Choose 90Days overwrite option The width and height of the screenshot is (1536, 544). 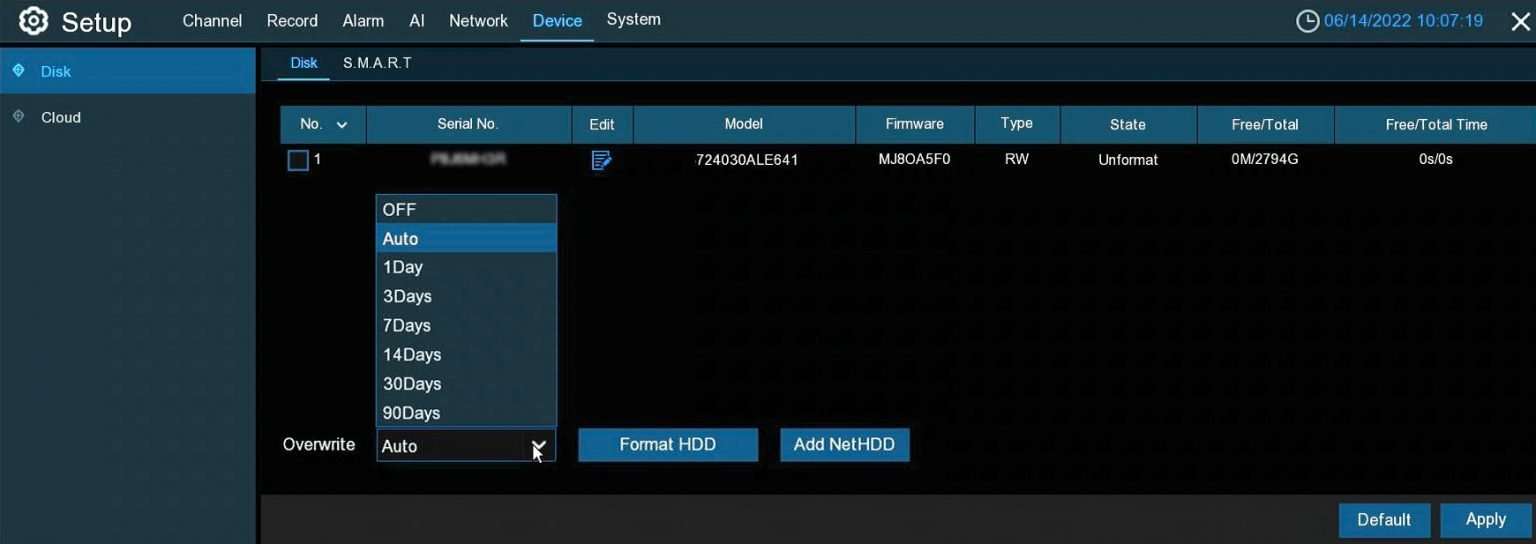(466, 412)
